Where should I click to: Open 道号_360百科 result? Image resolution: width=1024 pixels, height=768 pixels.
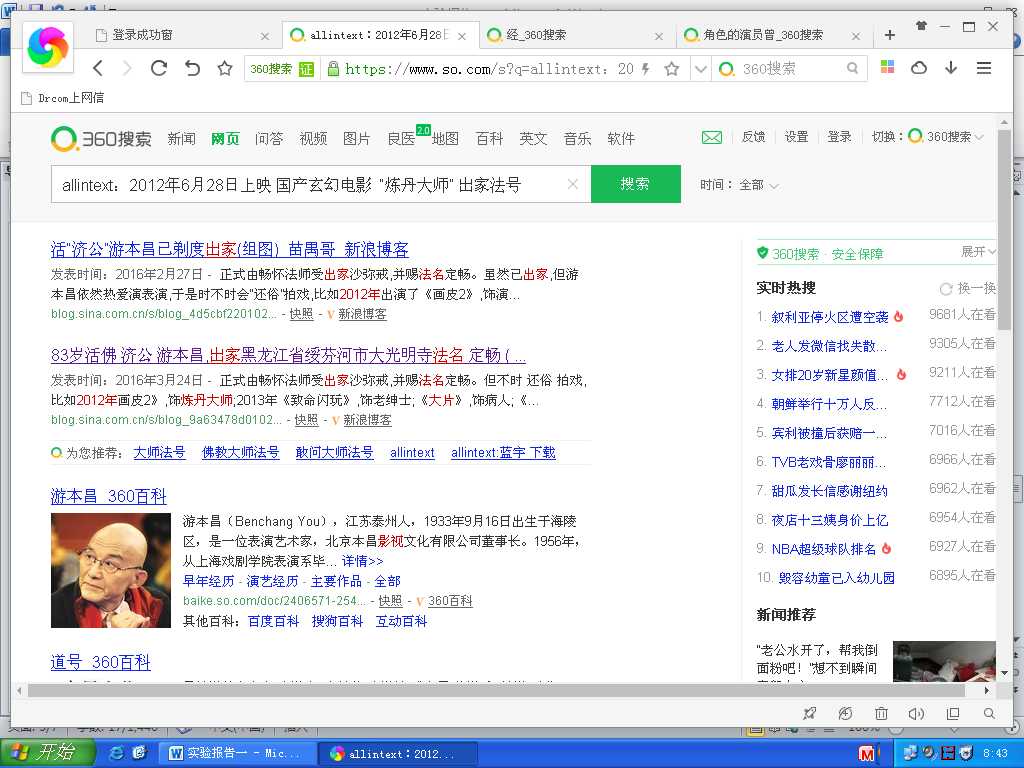coord(101,662)
